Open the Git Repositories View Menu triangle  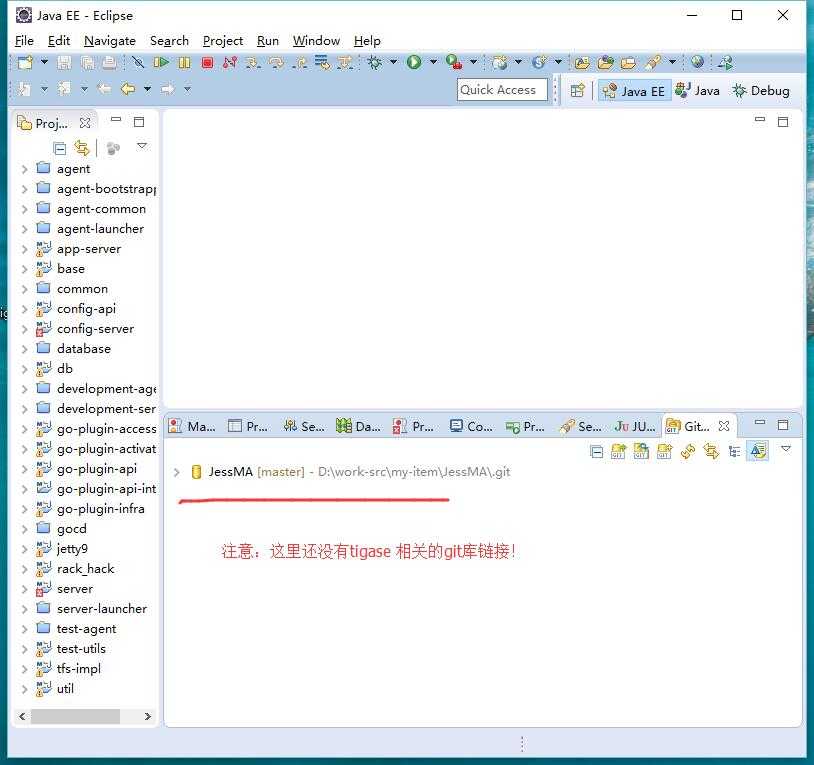(786, 448)
